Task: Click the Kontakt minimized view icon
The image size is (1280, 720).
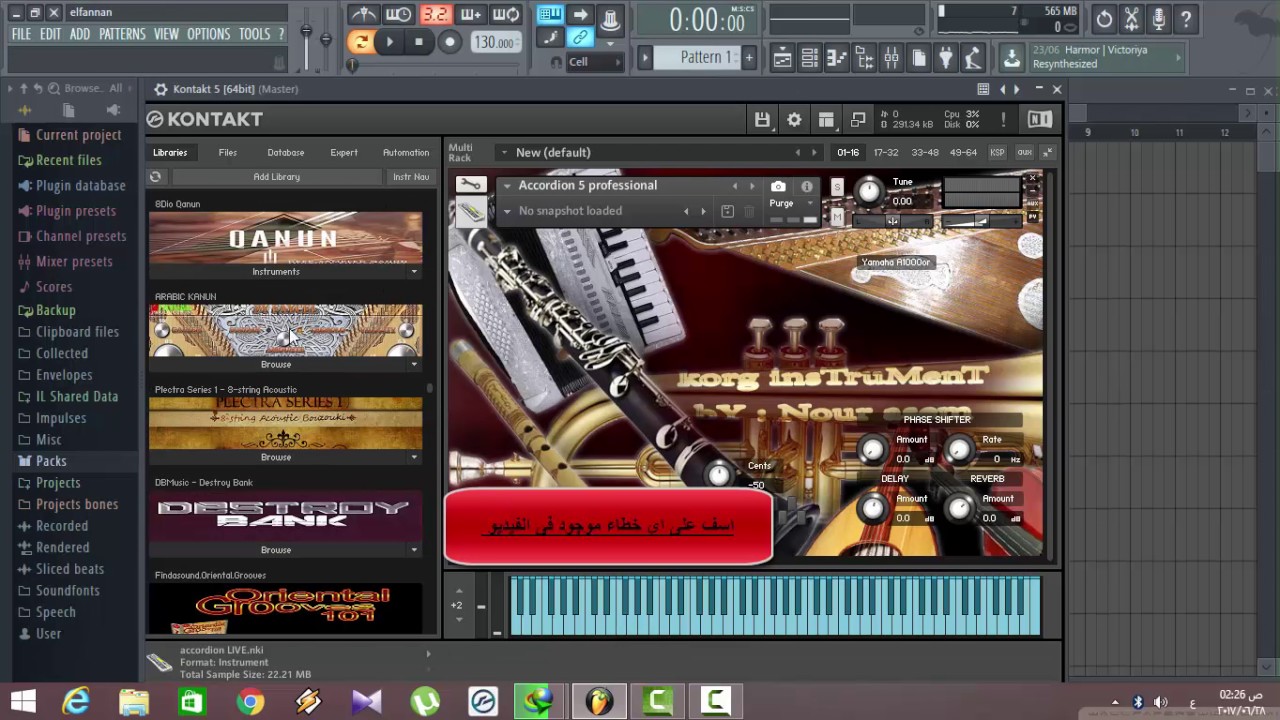Action: click(858, 120)
